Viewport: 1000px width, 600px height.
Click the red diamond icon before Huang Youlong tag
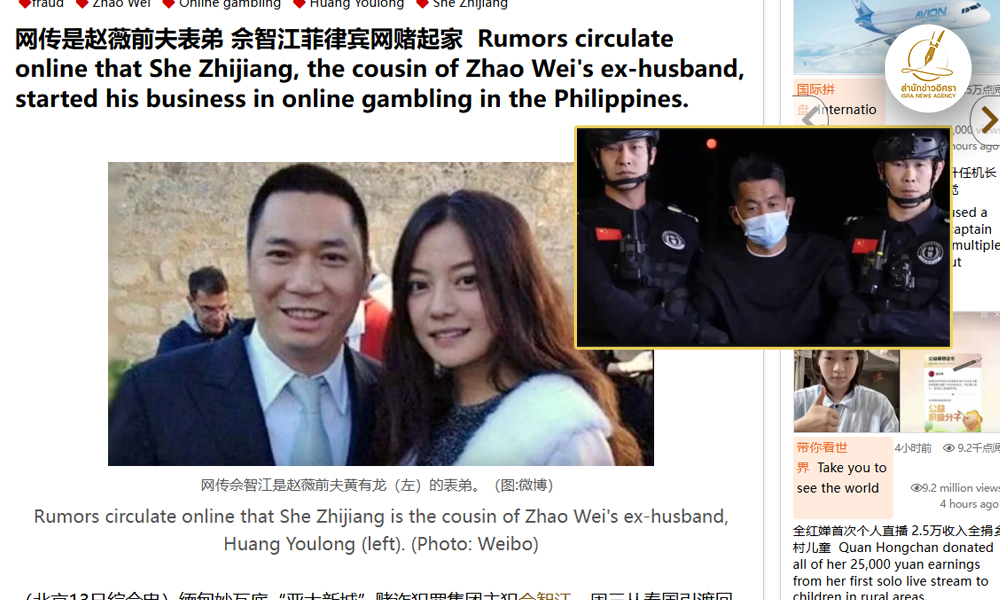[299, 4]
